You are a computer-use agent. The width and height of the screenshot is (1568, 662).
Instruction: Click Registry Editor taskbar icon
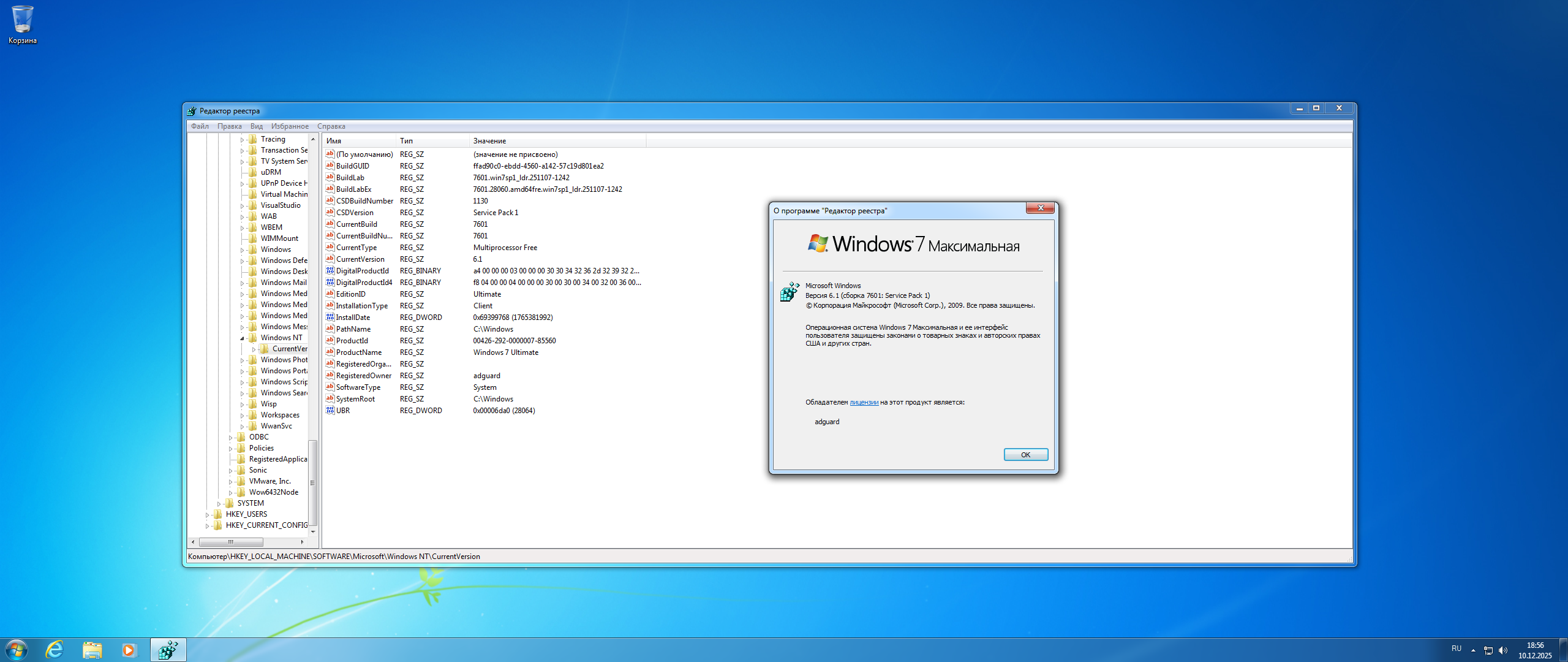[x=168, y=650]
